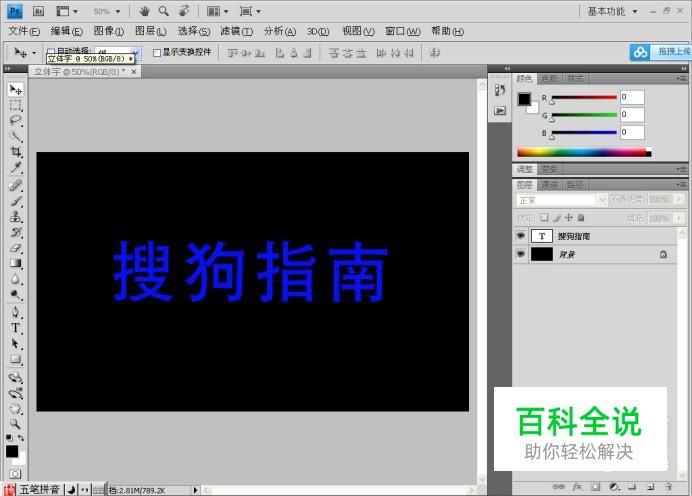Select the Lasso tool

point(15,120)
